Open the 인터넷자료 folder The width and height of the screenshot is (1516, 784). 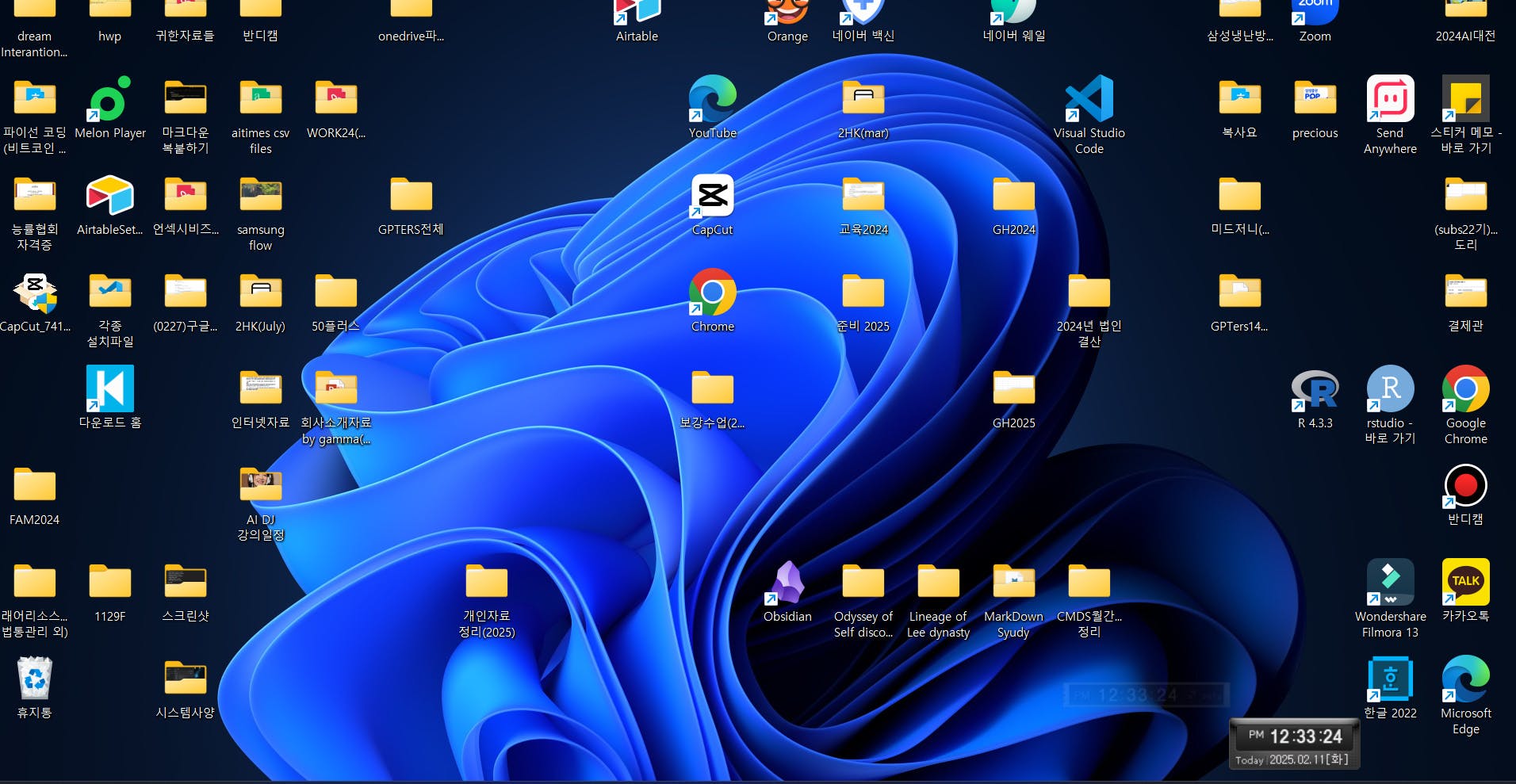point(260,389)
